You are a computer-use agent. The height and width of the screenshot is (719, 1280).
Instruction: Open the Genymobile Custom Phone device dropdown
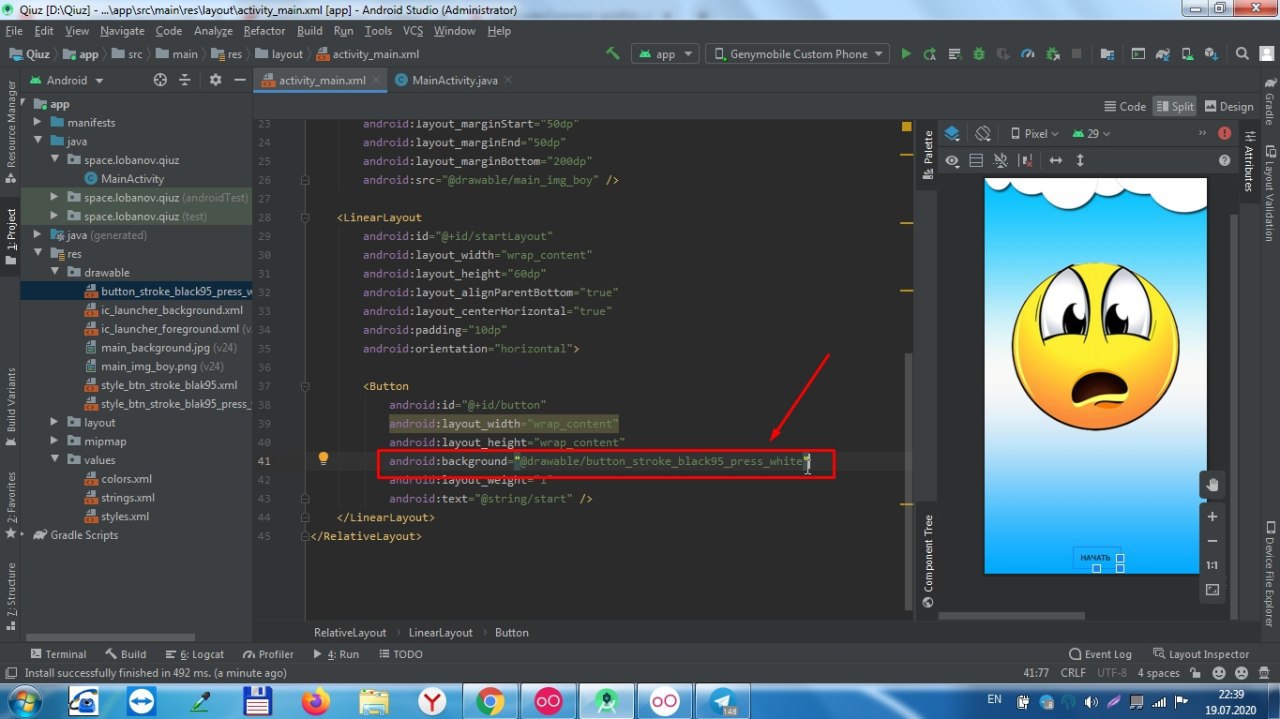pyautogui.click(x=797, y=54)
